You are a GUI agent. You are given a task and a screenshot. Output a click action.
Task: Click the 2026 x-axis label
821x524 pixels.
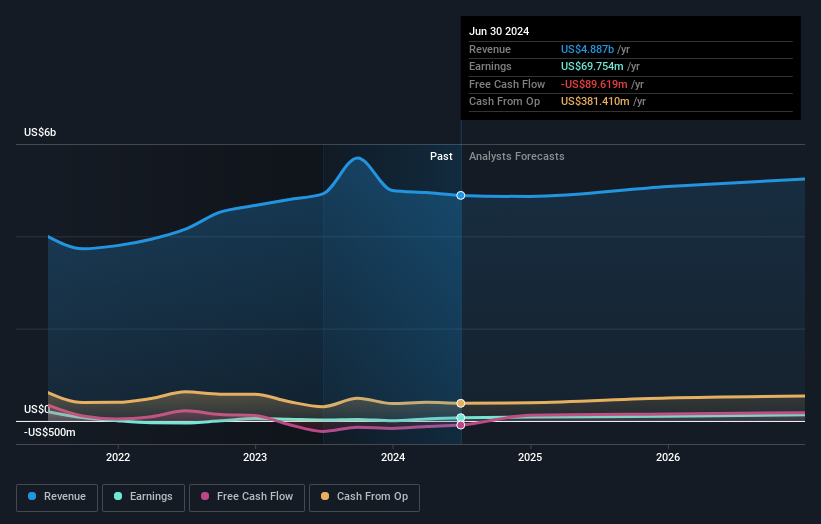tap(668, 457)
